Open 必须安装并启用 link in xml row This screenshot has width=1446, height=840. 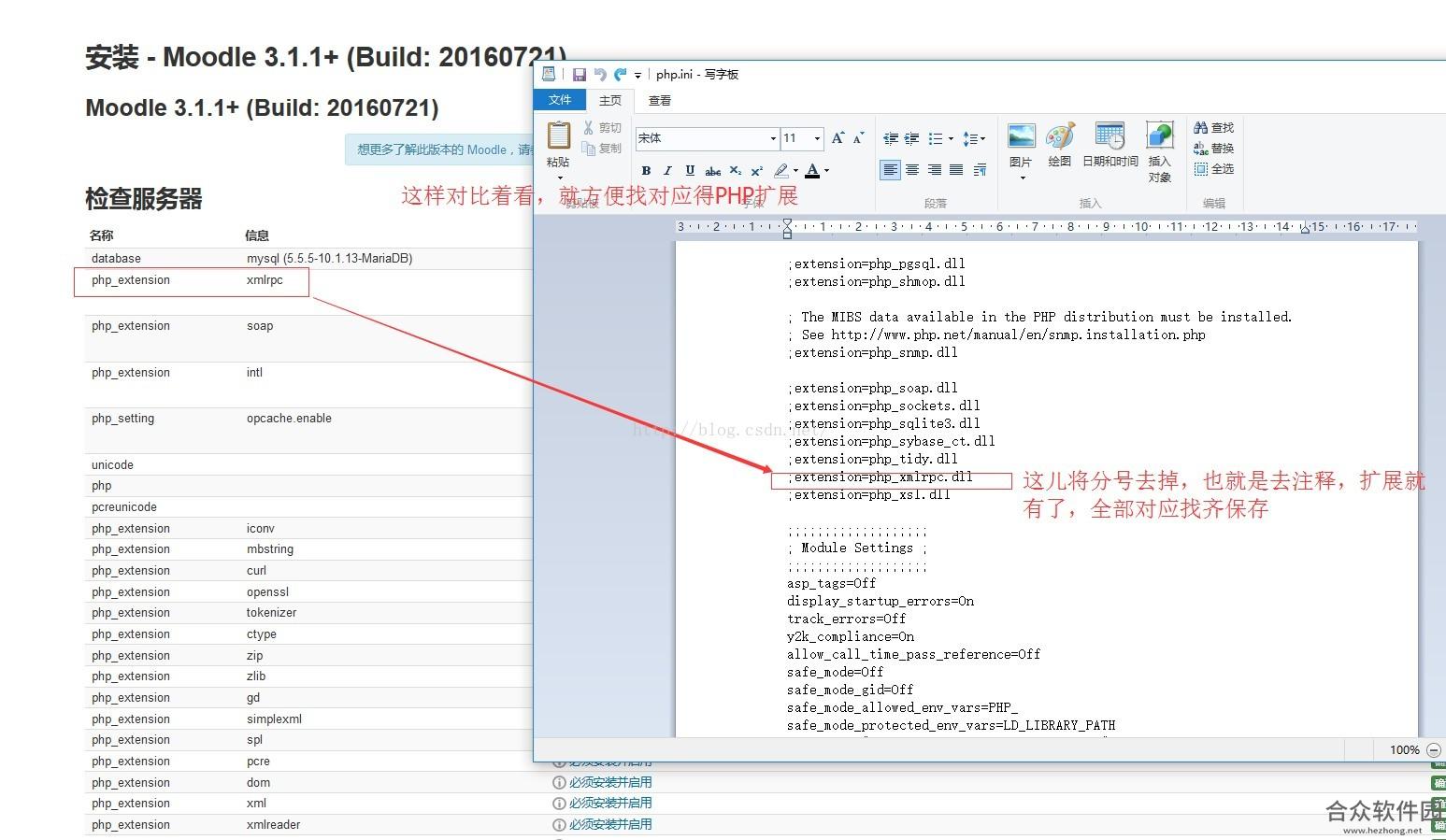pyautogui.click(x=610, y=803)
